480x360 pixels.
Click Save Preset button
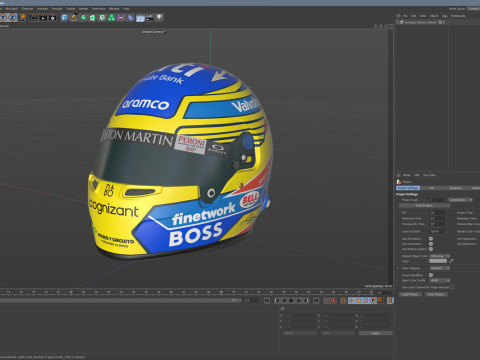tap(436, 294)
